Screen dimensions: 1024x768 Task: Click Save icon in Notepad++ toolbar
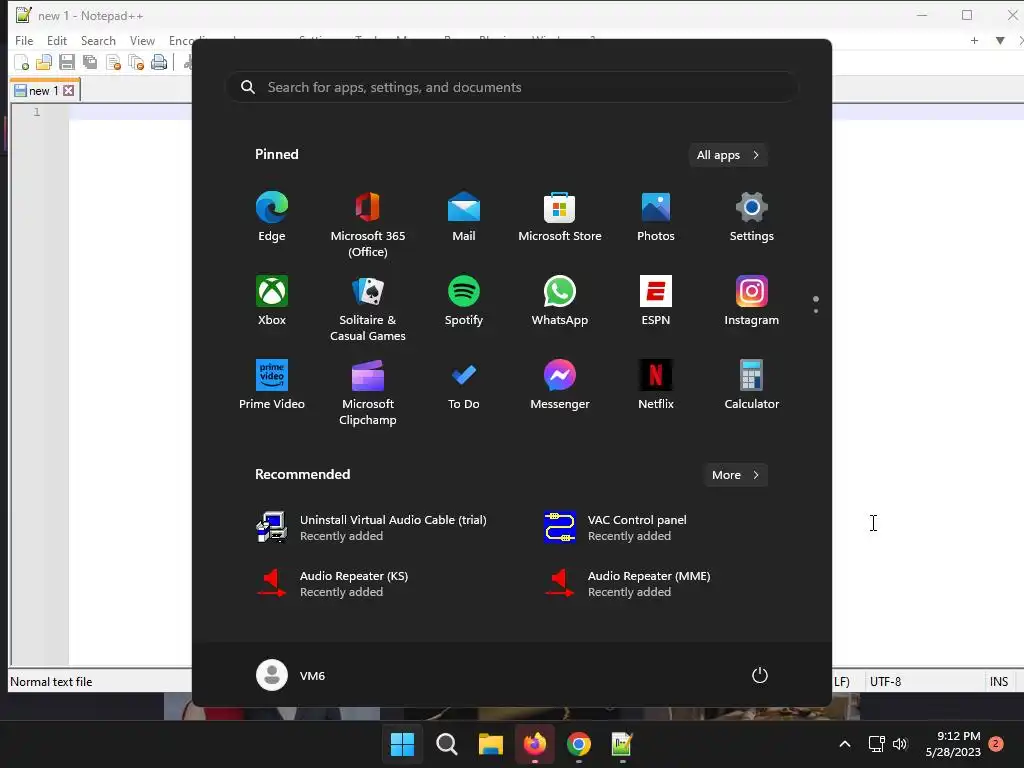[x=67, y=62]
